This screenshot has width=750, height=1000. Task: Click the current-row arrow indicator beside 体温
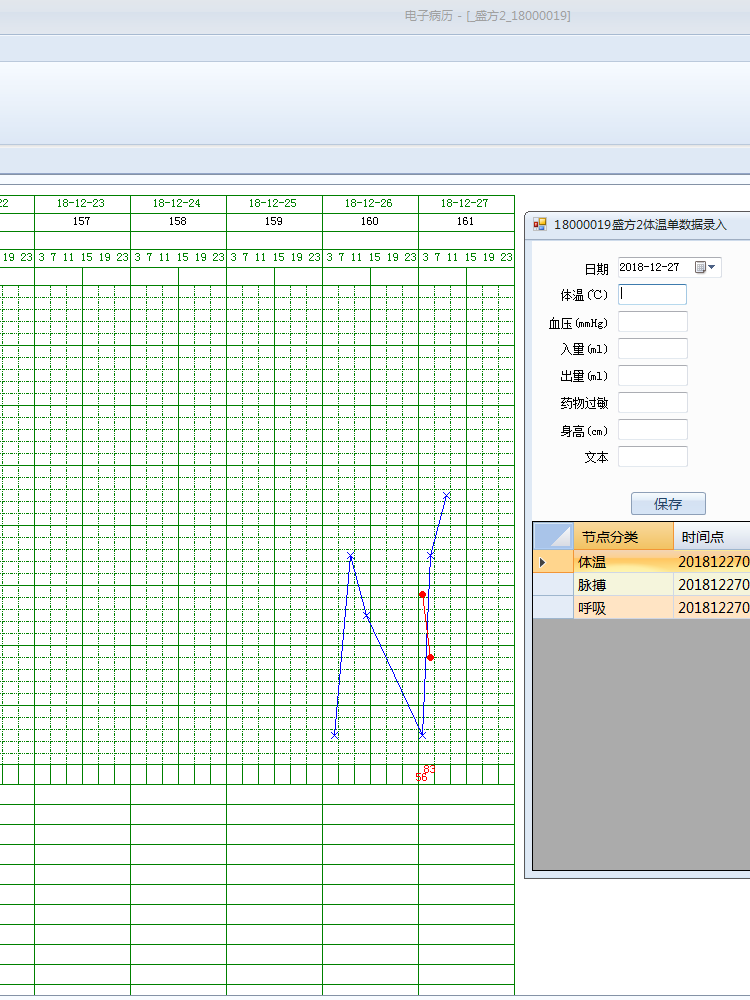click(543, 562)
